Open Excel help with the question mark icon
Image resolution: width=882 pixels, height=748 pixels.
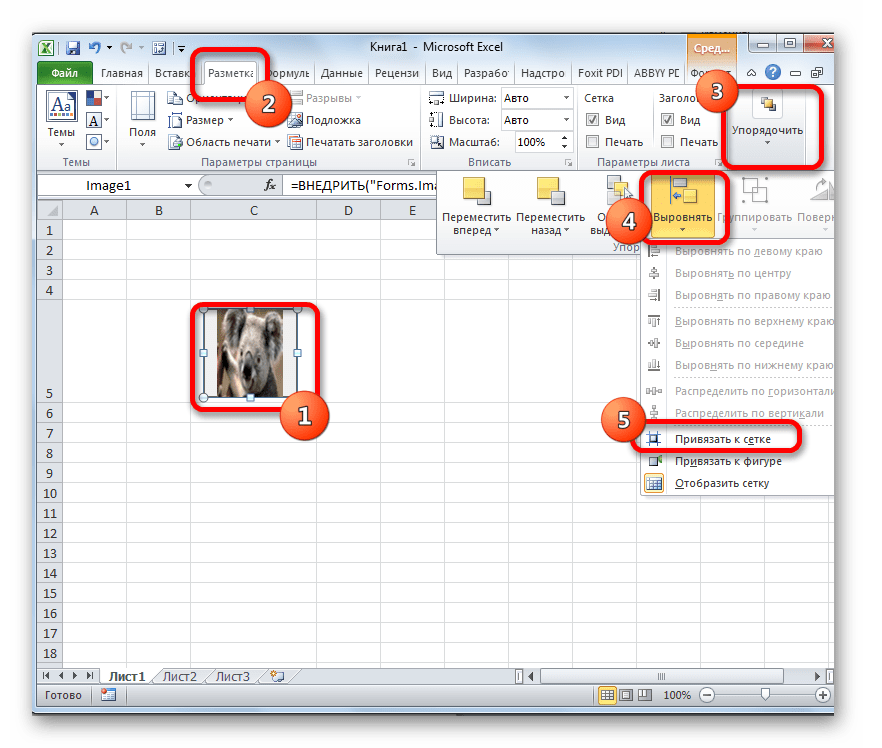point(773,73)
